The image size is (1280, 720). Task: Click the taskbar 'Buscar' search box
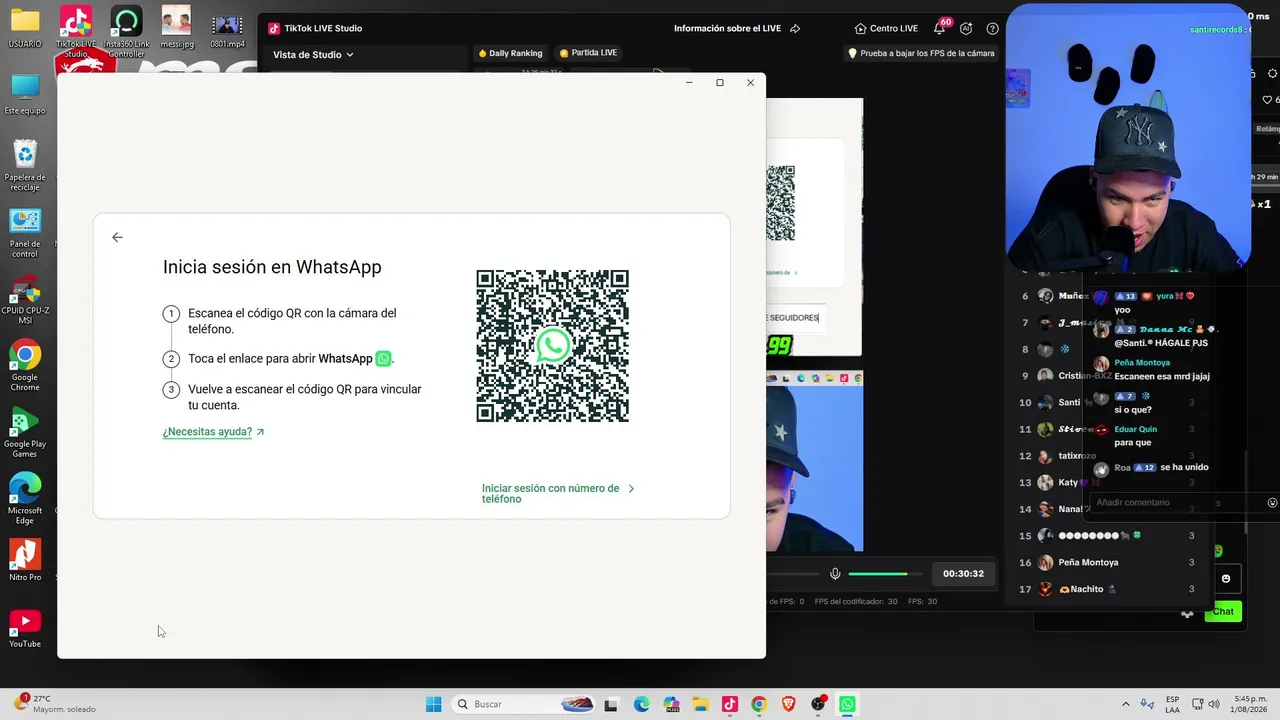pyautogui.click(x=523, y=704)
